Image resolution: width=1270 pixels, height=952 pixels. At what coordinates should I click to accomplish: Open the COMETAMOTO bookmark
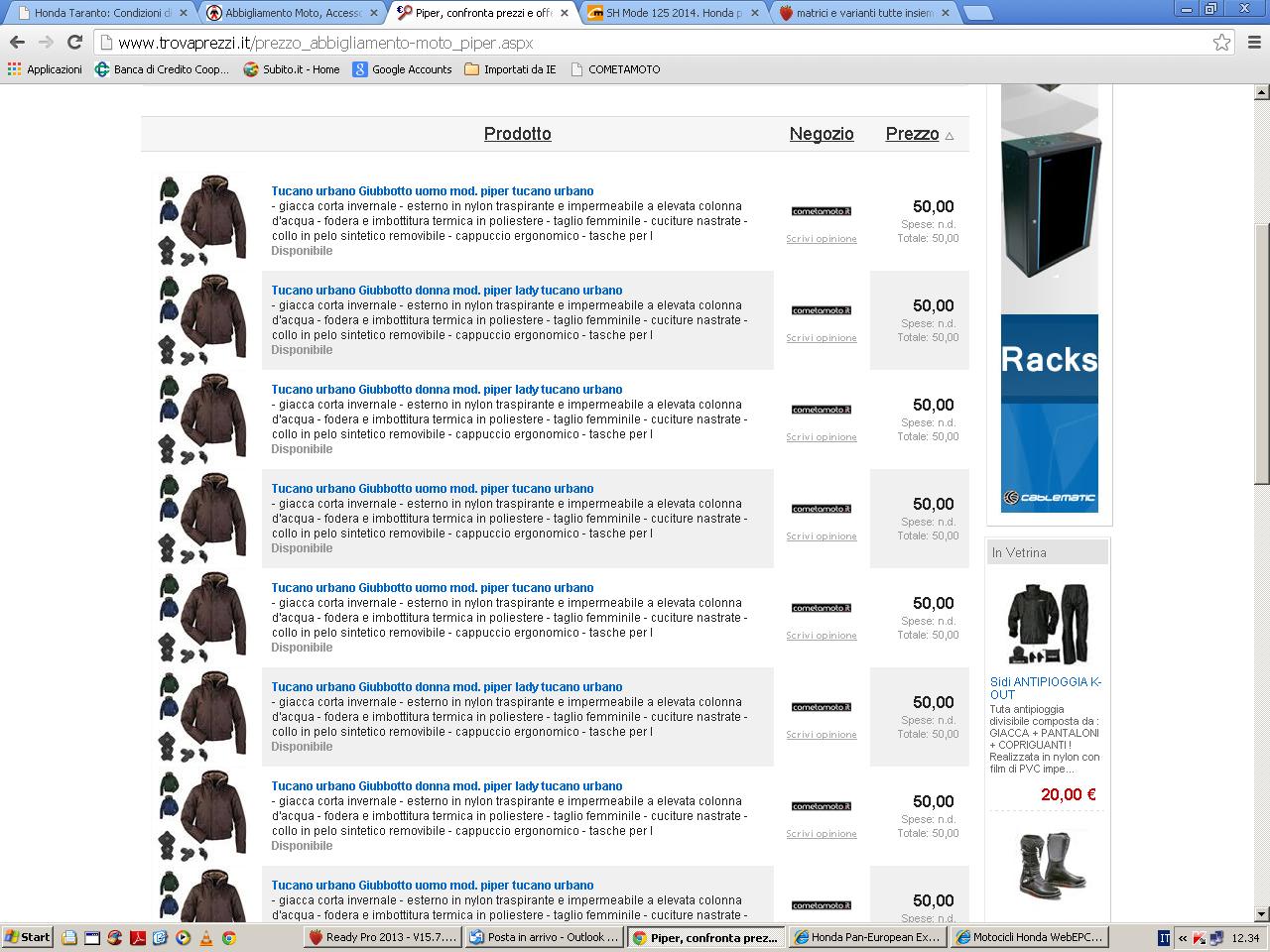point(614,69)
